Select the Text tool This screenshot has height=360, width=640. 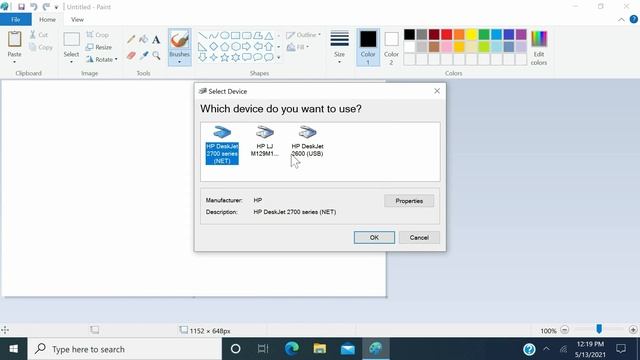tap(156, 40)
